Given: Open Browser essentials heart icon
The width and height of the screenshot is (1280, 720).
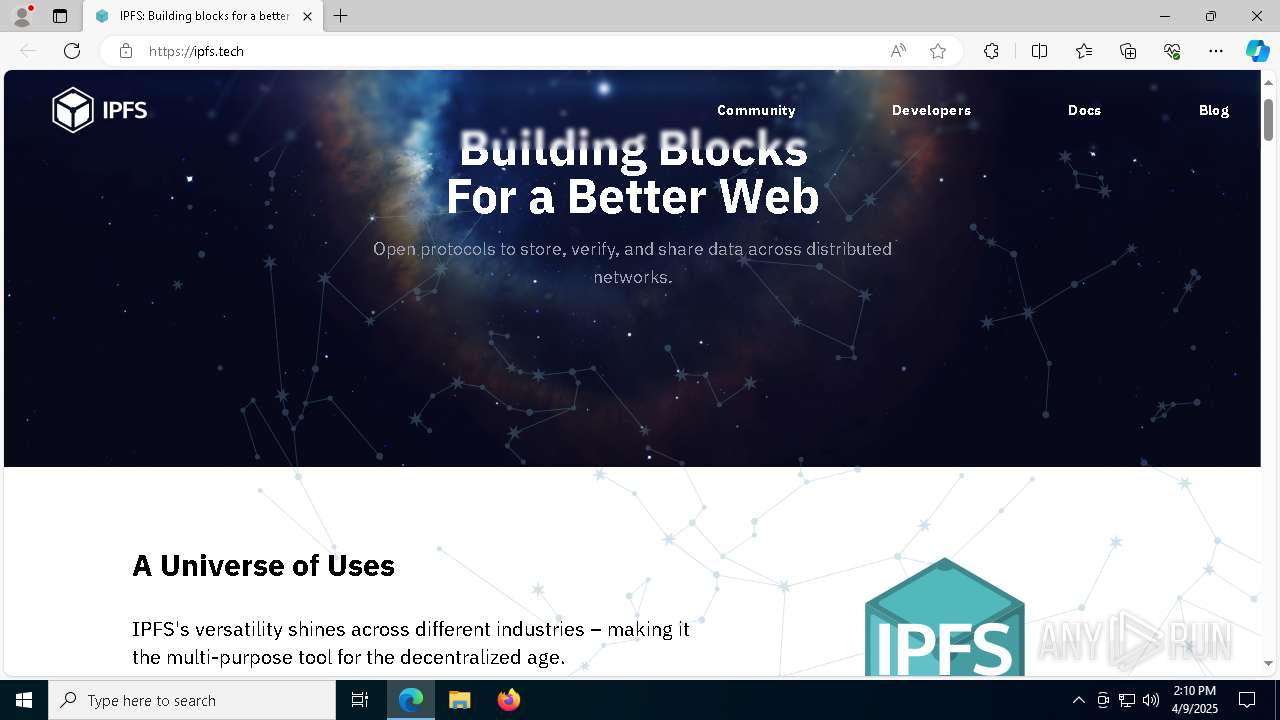Looking at the screenshot, I should pyautogui.click(x=1172, y=51).
